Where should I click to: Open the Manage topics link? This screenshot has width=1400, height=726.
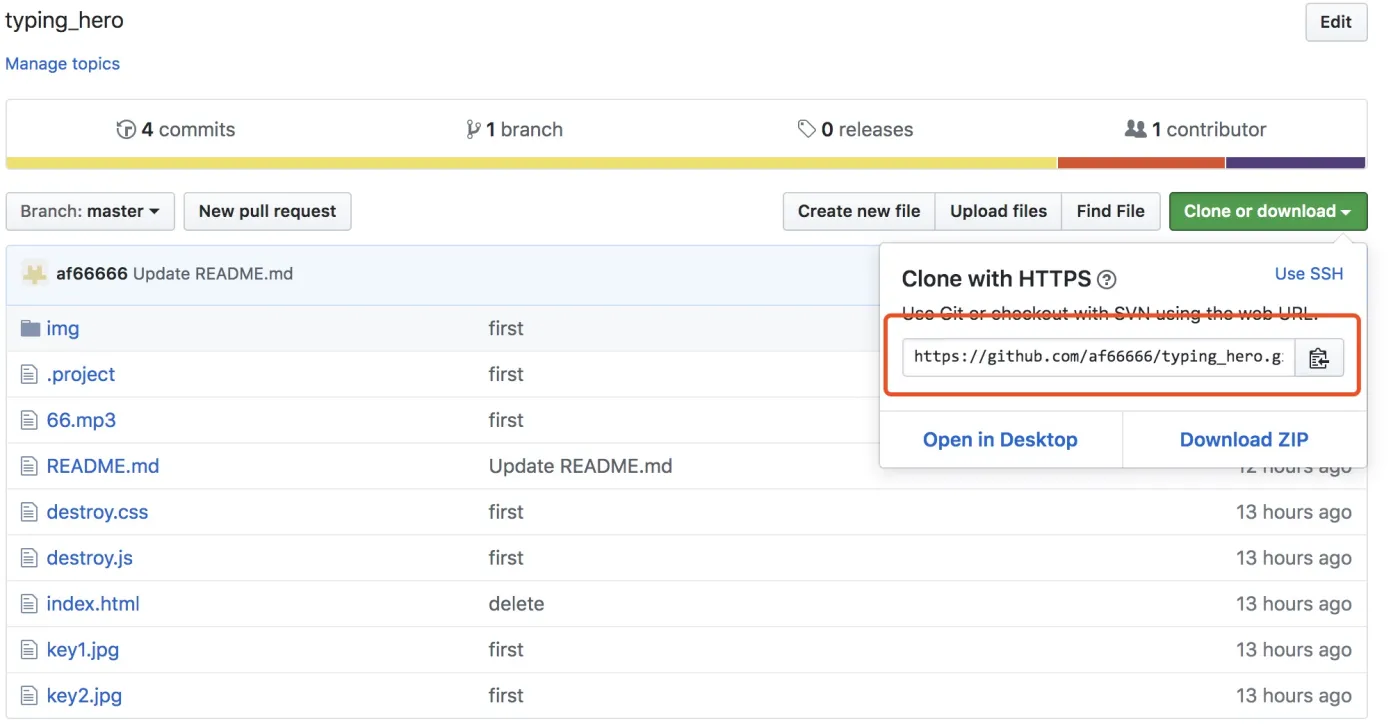[x=63, y=64]
